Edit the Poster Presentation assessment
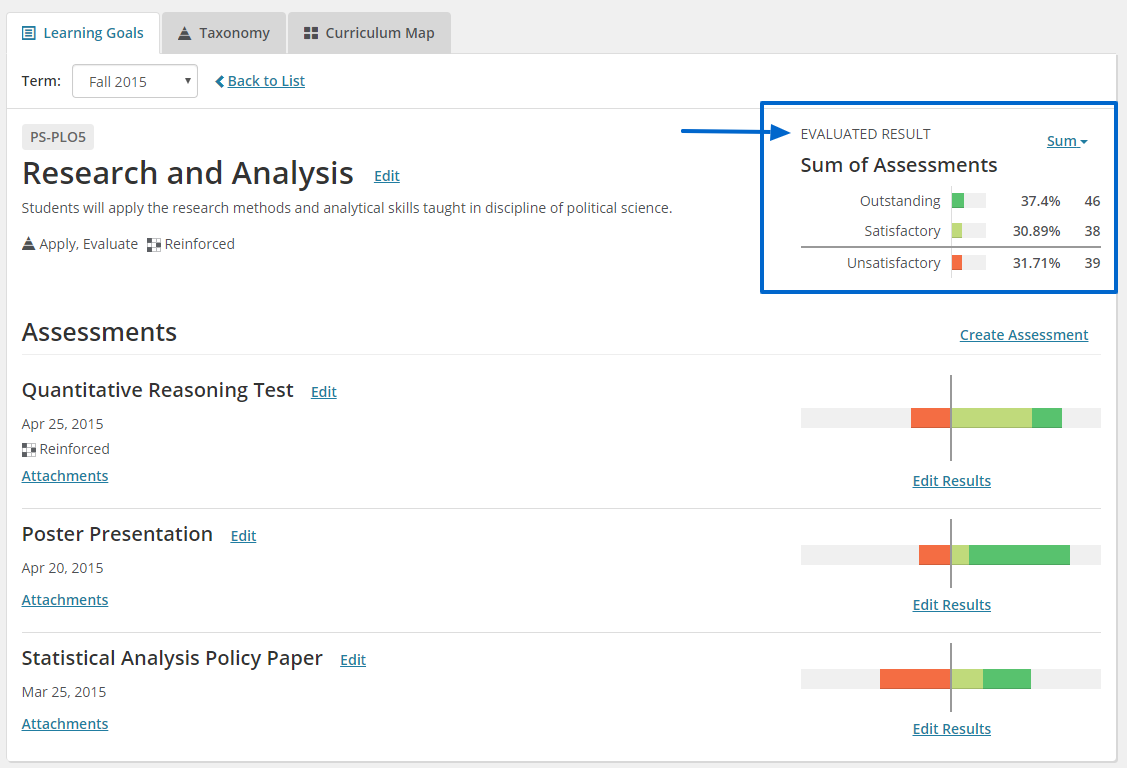The height and width of the screenshot is (768, 1127). click(x=243, y=536)
